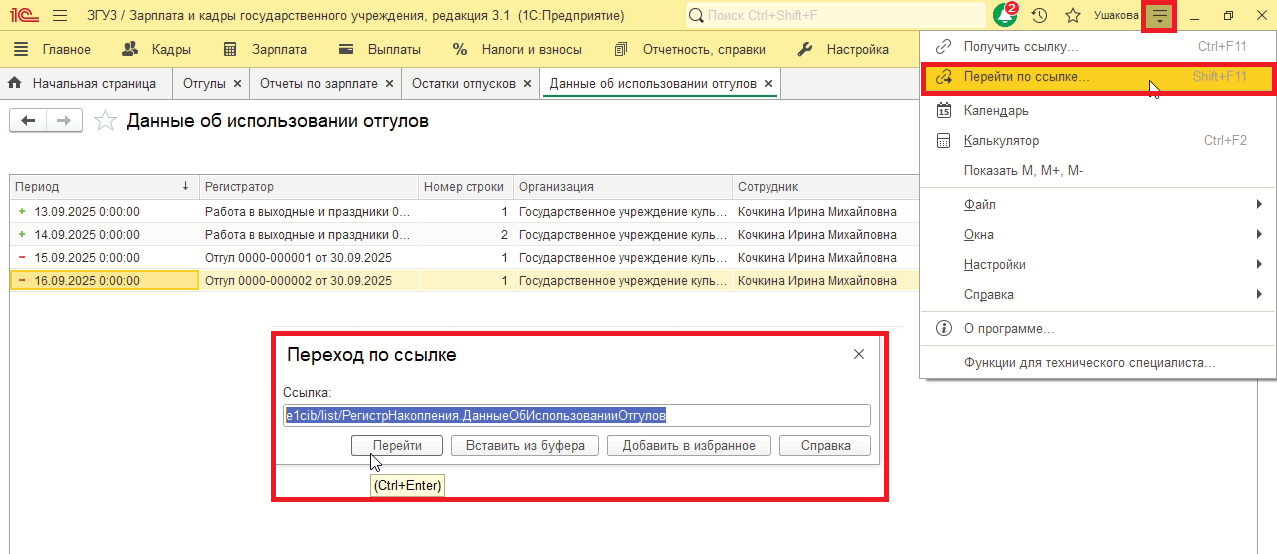Select the row dated 14.09.2025 0:00:00
The width and height of the screenshot is (1277, 554).
click(x=464, y=234)
